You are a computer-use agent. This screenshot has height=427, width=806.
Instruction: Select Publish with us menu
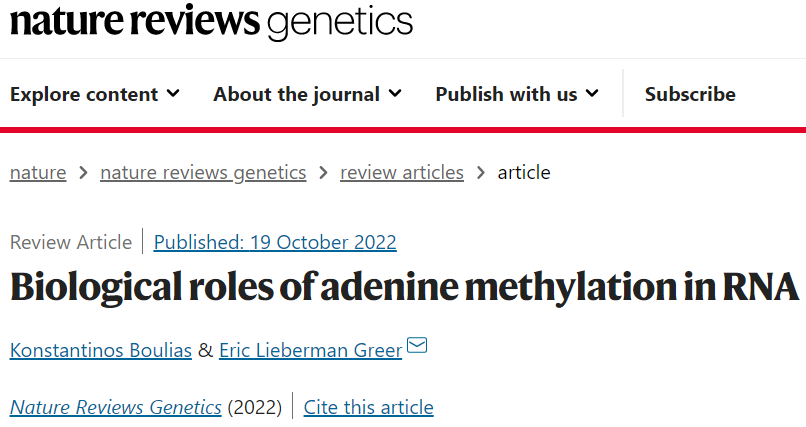506,94
